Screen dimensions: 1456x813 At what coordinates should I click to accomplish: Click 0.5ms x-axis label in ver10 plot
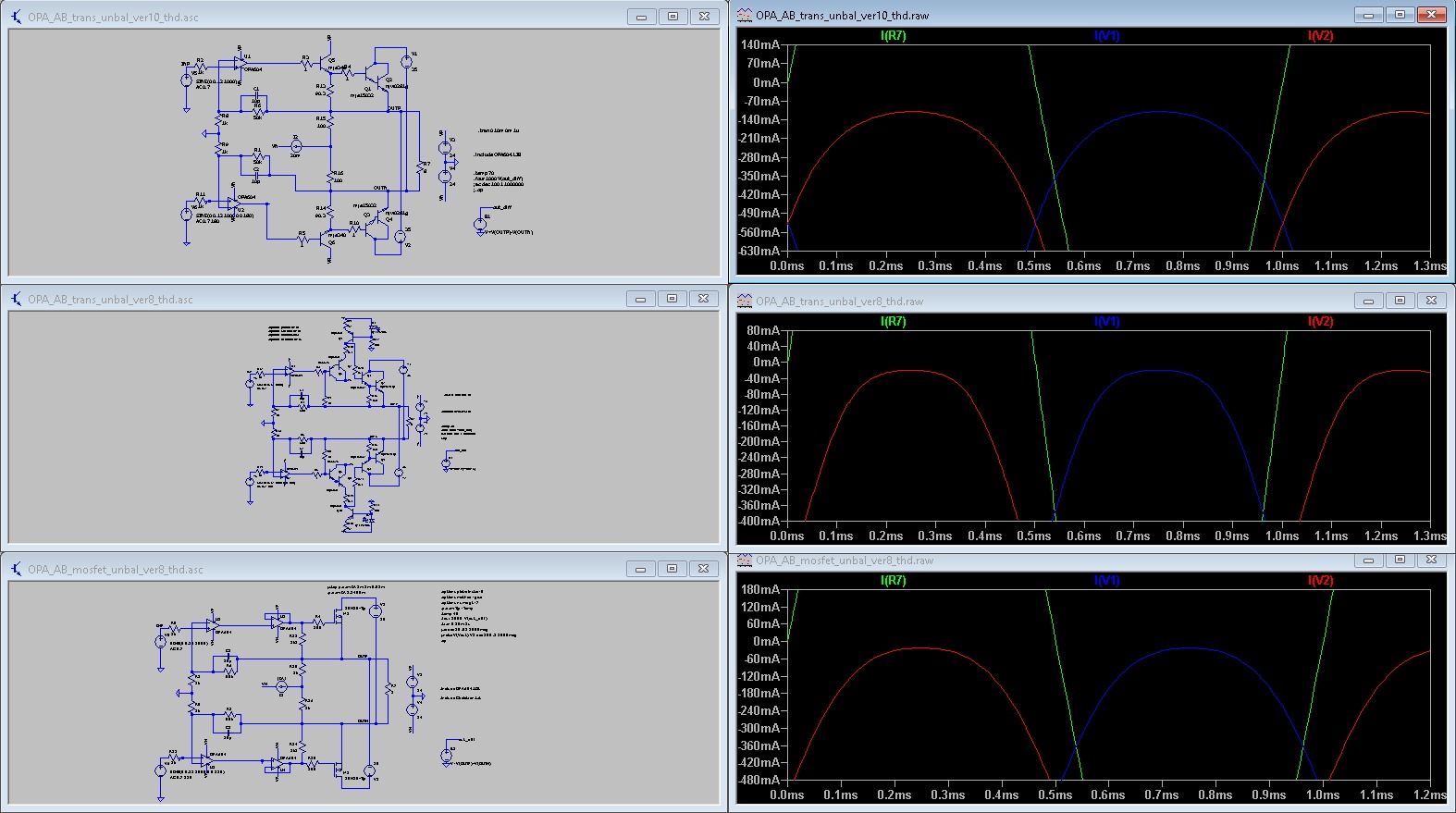[1034, 265]
